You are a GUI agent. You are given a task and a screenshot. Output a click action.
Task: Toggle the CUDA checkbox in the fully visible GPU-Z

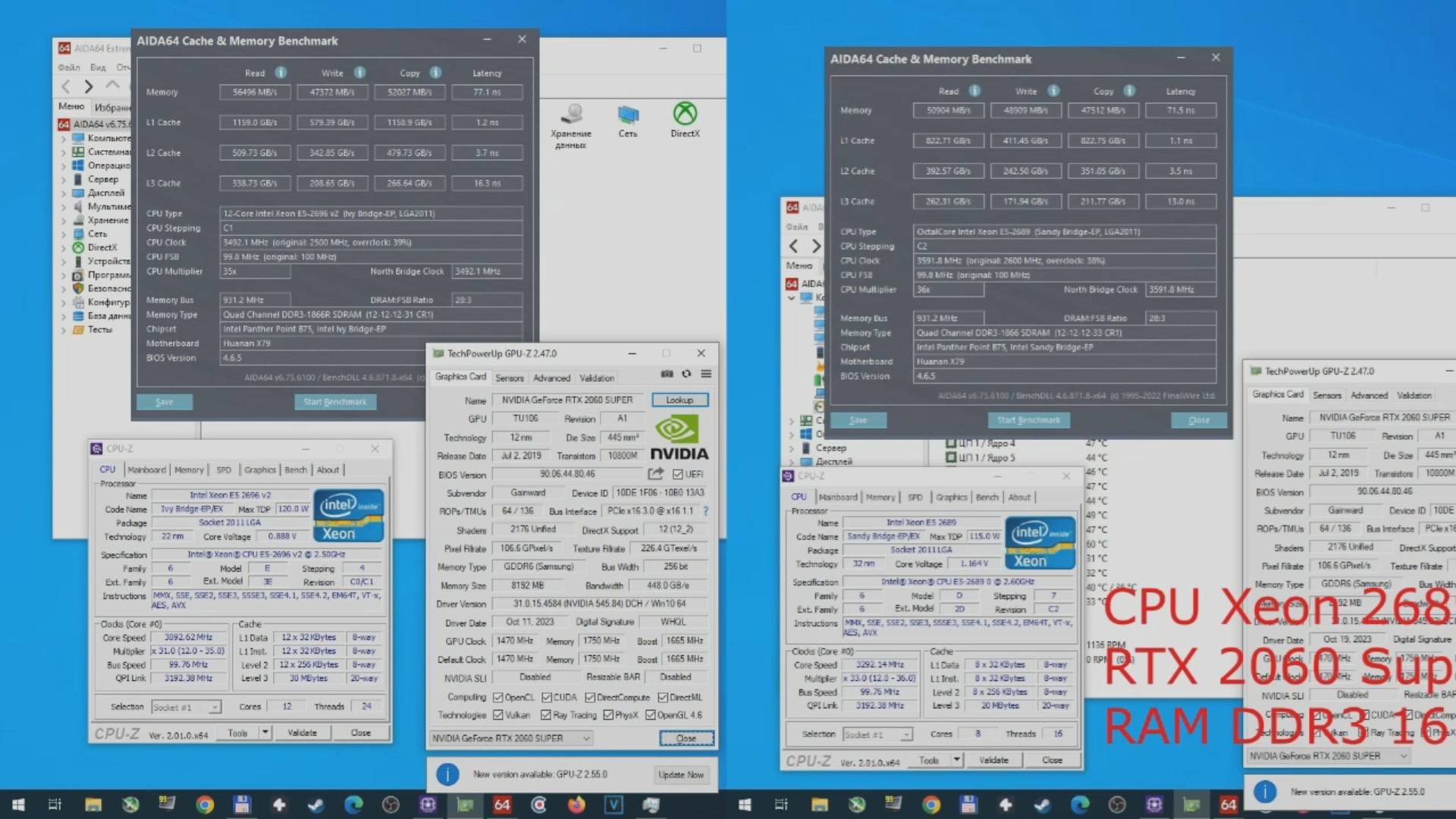click(547, 698)
